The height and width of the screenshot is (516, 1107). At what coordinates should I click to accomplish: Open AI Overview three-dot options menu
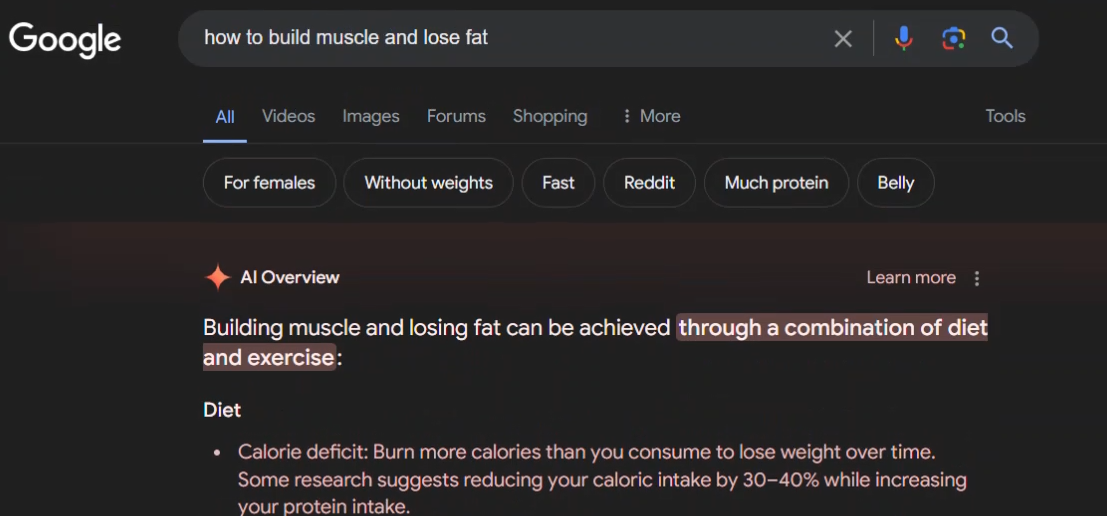click(x=977, y=278)
